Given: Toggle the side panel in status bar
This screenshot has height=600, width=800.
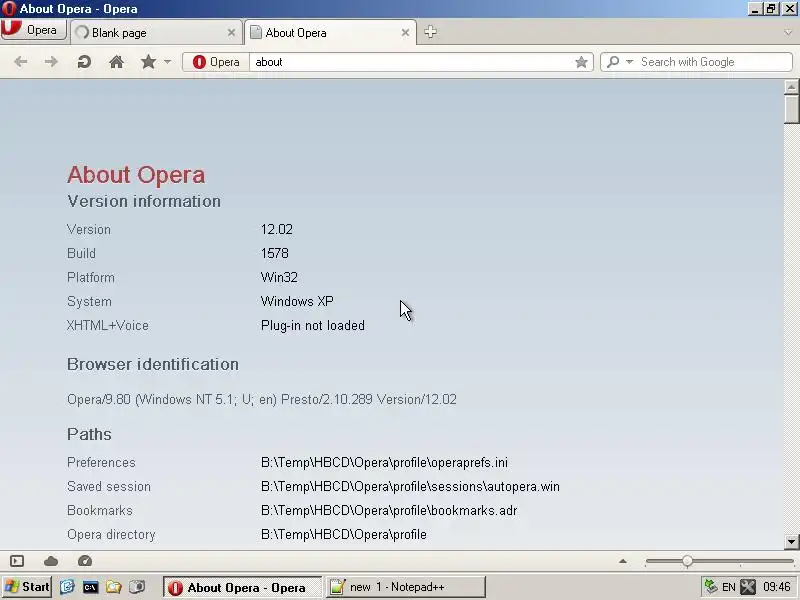Looking at the screenshot, I should (x=17, y=561).
